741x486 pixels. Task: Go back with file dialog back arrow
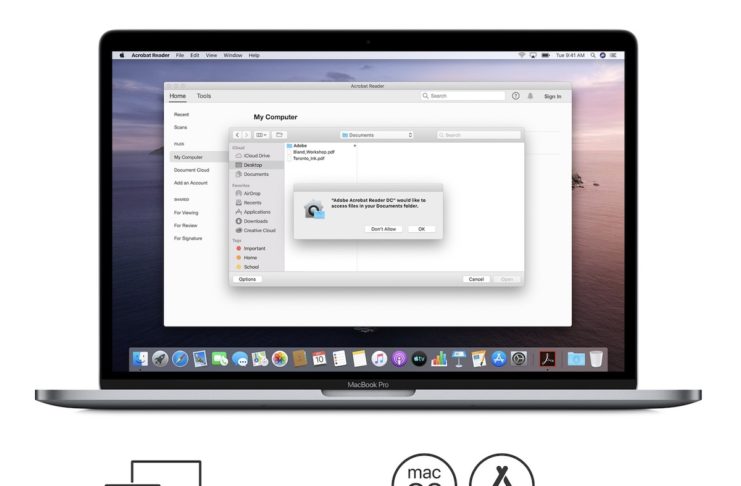238,135
